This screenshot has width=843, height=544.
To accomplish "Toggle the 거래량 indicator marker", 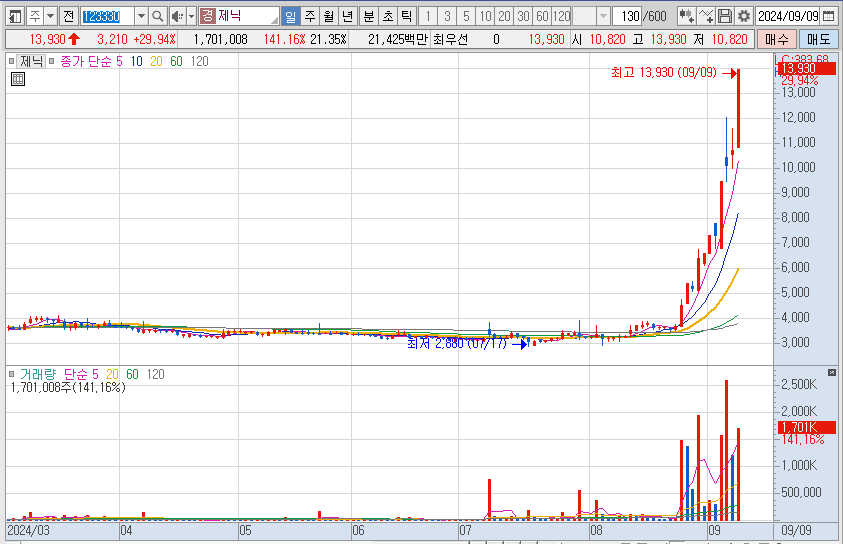I will tap(11, 374).
